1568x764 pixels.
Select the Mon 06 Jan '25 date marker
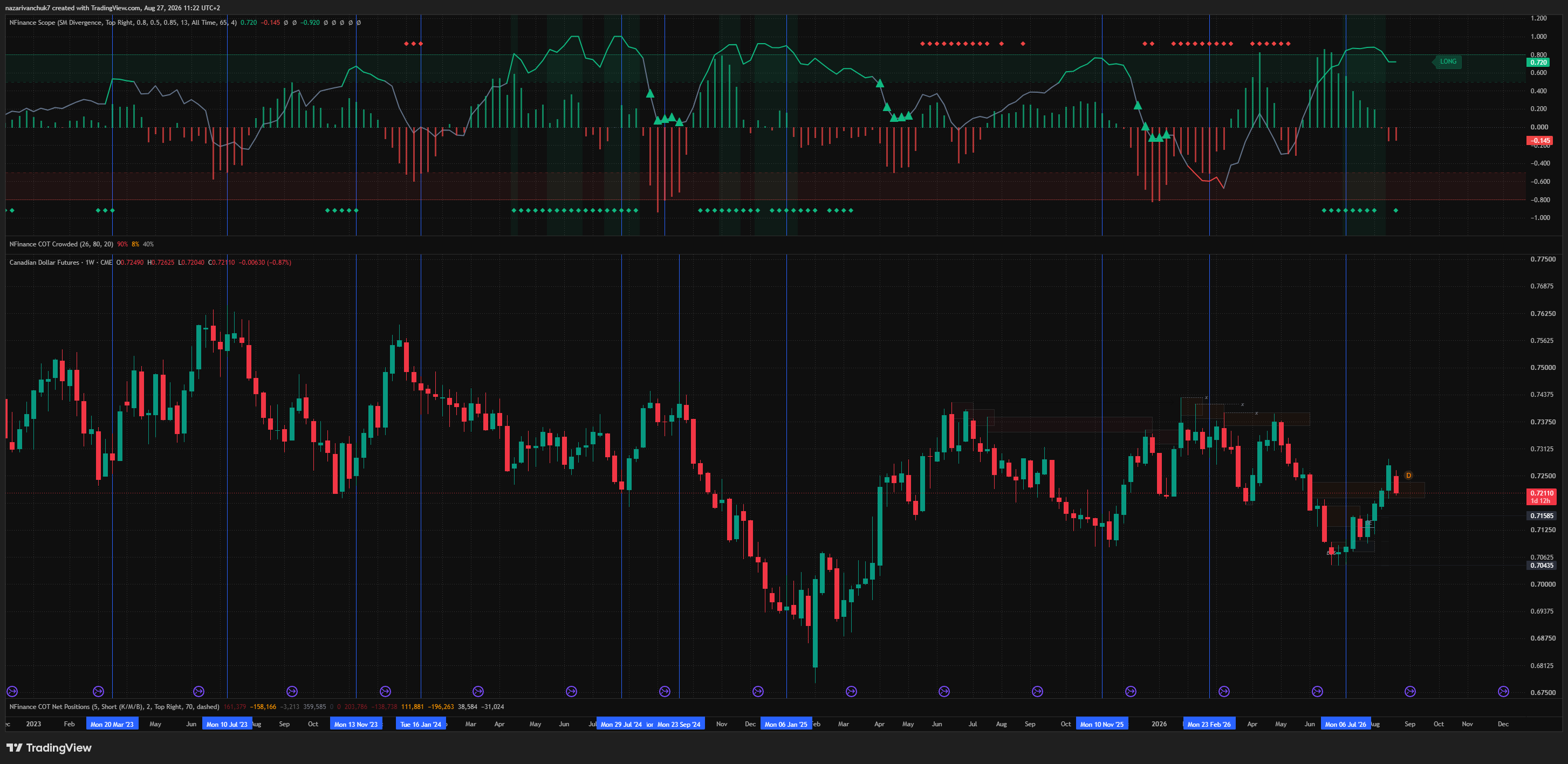click(x=786, y=724)
